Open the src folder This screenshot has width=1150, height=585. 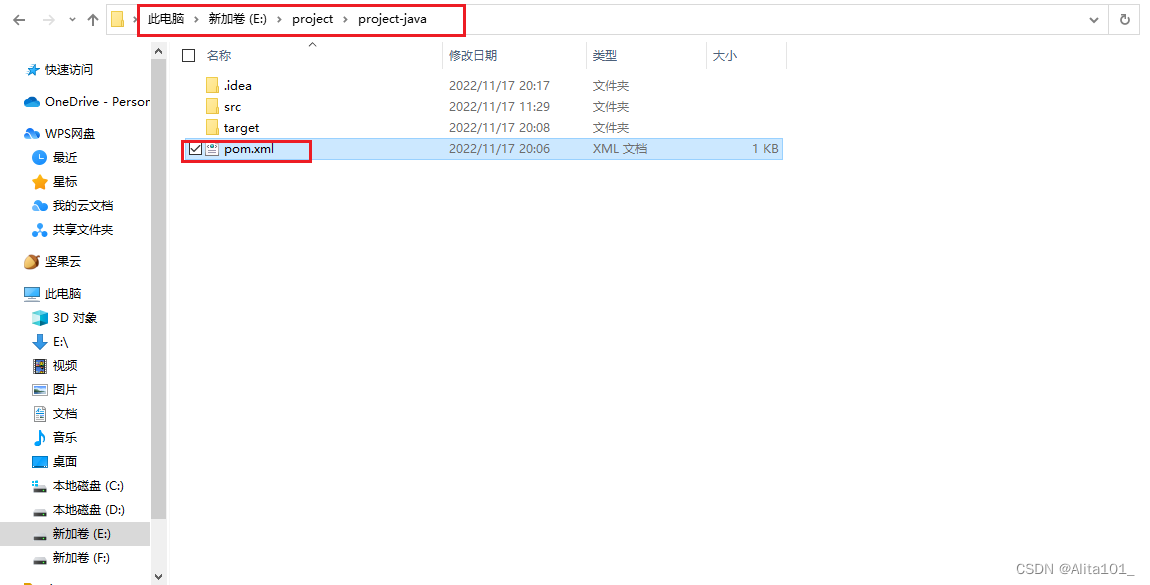pyautogui.click(x=231, y=106)
